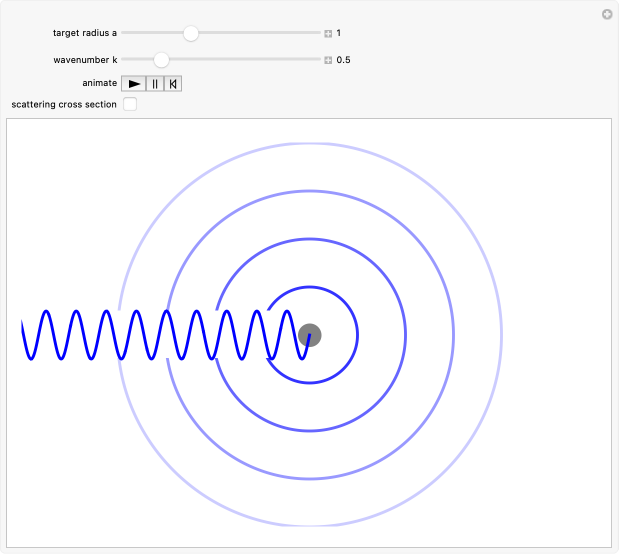
Task: Click the far right end of the target radius slider track
Action: 317,33
